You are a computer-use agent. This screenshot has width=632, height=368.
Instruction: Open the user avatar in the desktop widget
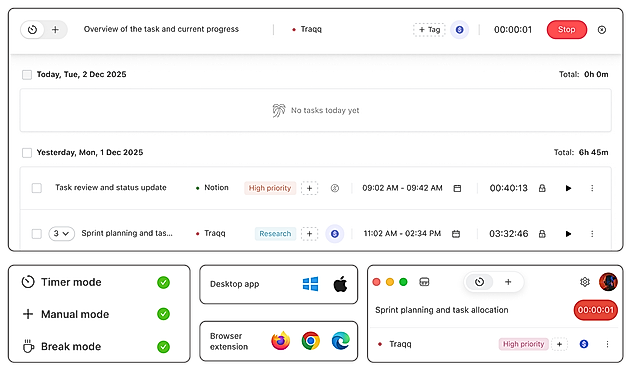tap(608, 282)
